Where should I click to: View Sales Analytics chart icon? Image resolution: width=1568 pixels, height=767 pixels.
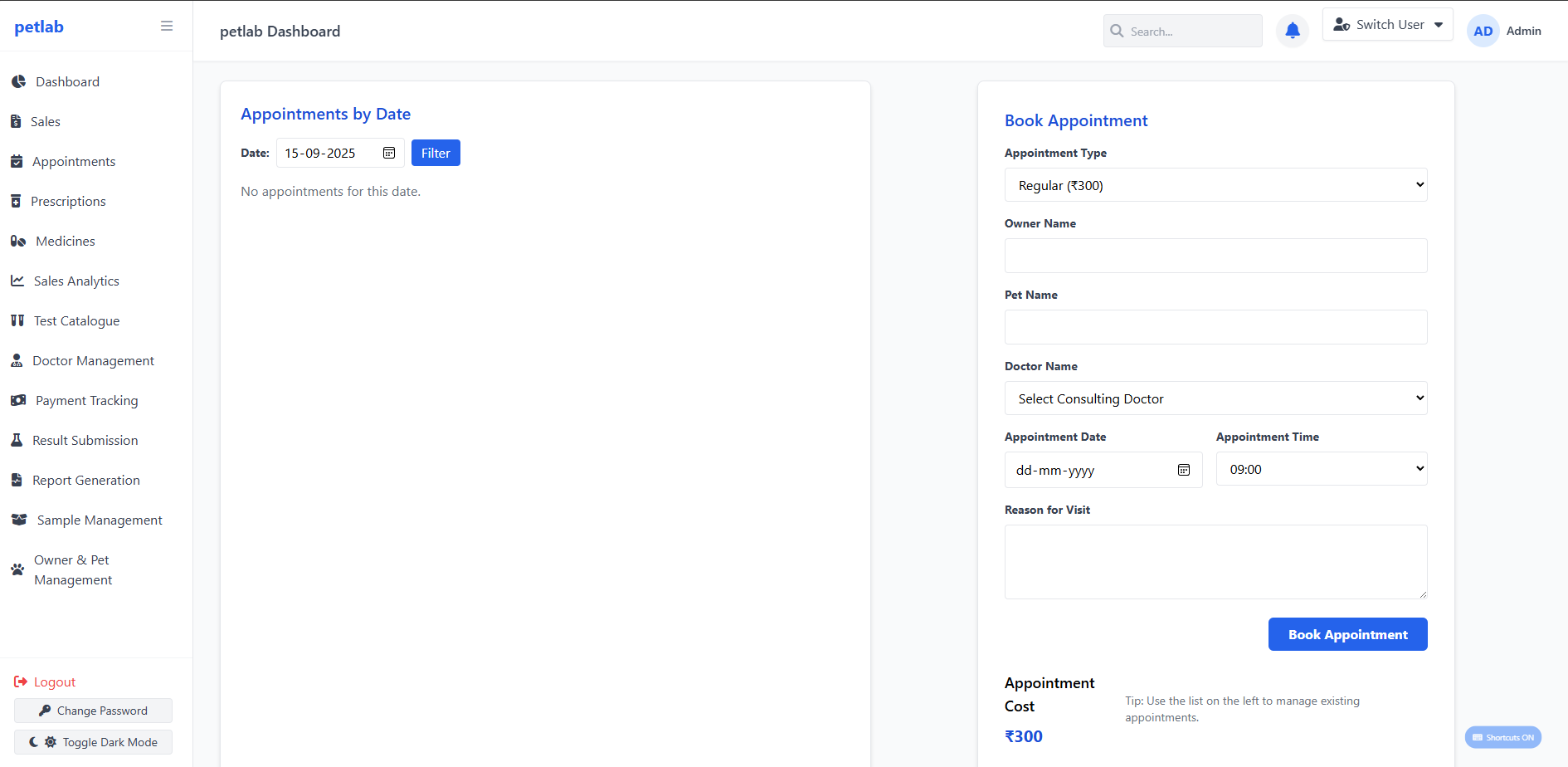17,281
